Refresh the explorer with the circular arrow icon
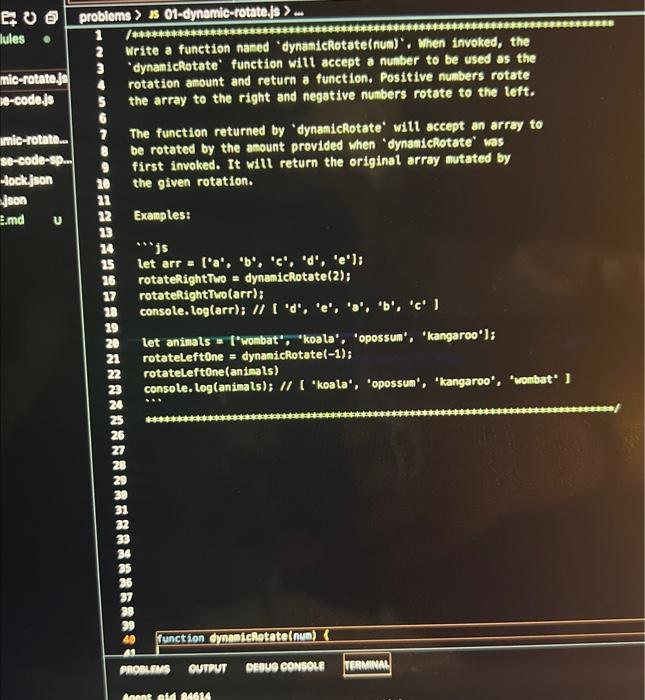This screenshot has height=700, width=645. click(30, 18)
